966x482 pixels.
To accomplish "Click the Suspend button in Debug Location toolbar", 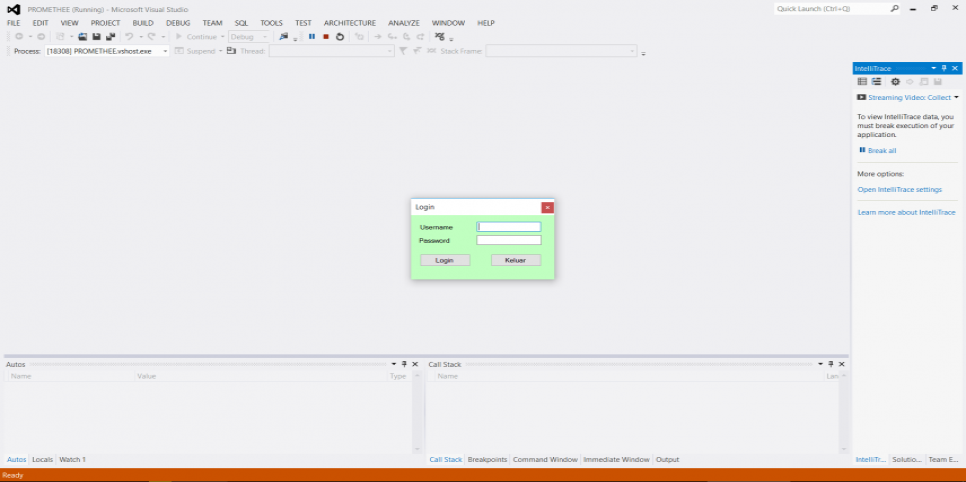I will (x=195, y=51).
